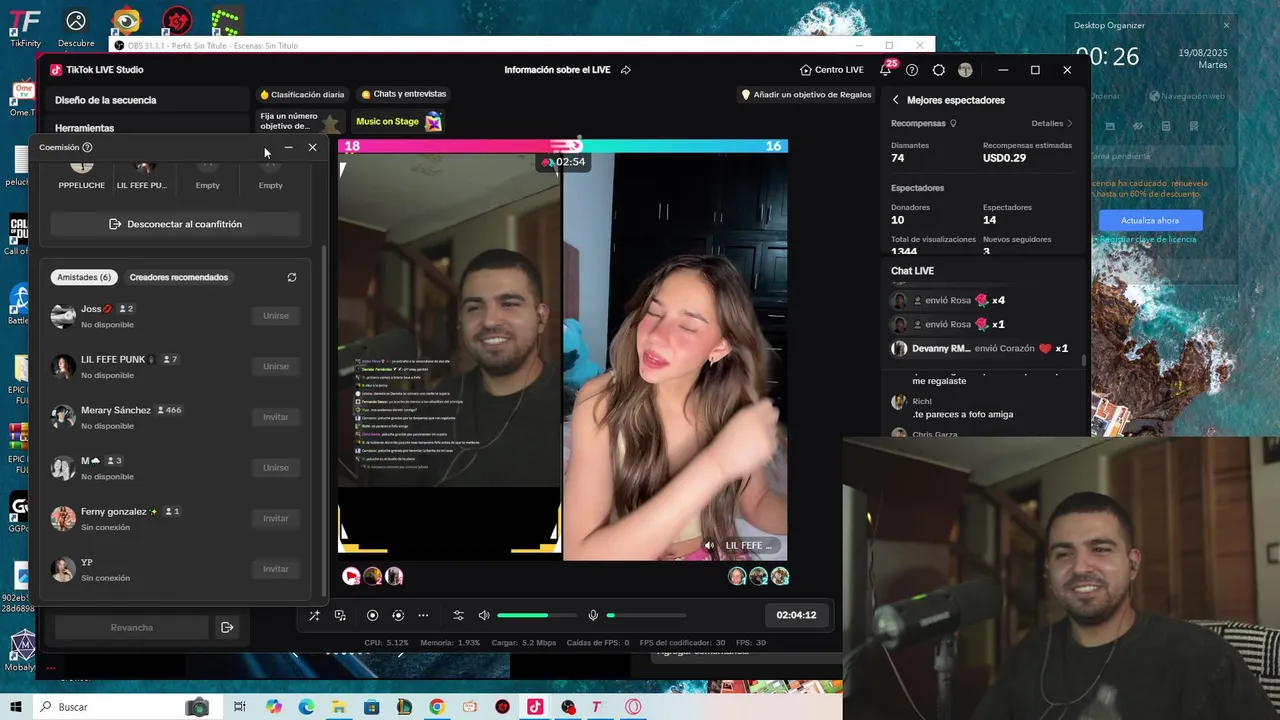Click Actualiza ahora in background window
This screenshot has height=720, width=1280.
coord(1150,220)
